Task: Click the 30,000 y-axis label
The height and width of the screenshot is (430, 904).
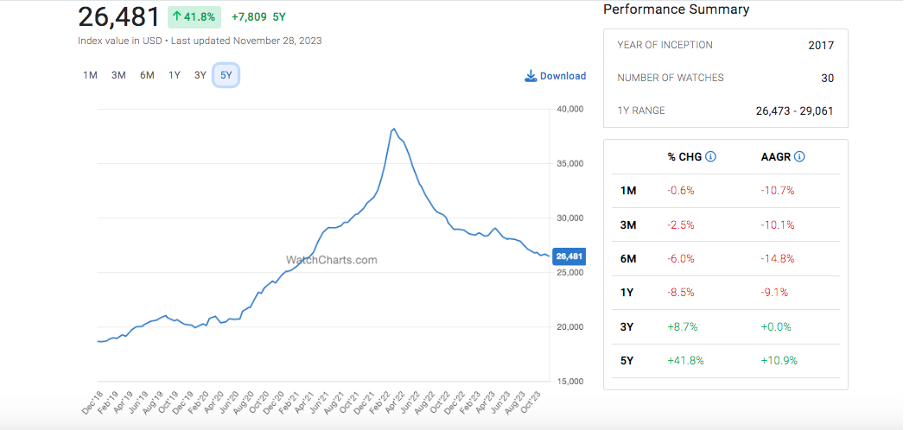Action: [572, 218]
